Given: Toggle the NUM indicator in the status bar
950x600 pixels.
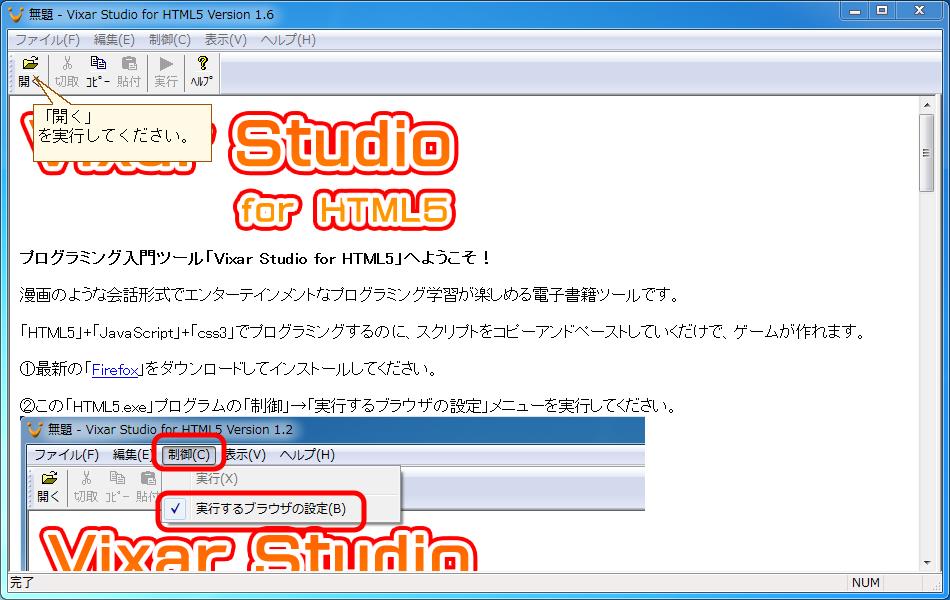Looking at the screenshot, I should pyautogui.click(x=866, y=583).
